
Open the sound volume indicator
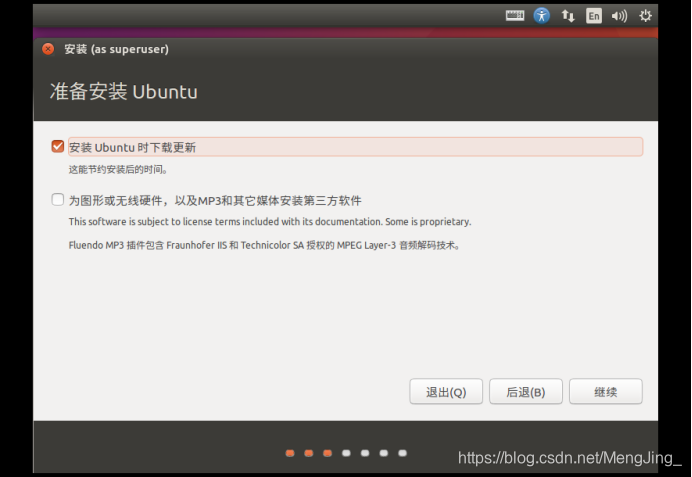(x=619, y=16)
